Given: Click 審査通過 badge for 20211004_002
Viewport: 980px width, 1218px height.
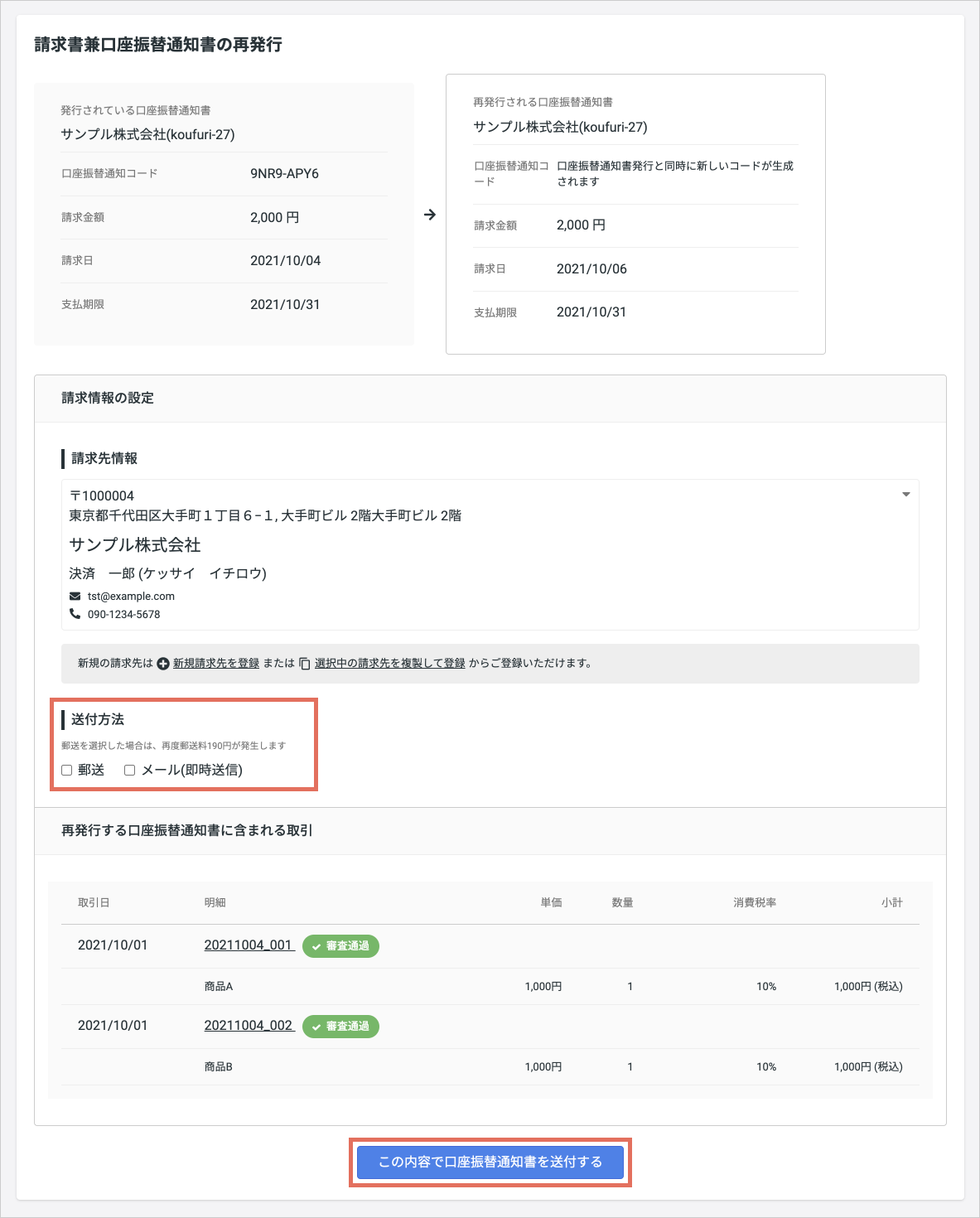Looking at the screenshot, I should point(340,1027).
